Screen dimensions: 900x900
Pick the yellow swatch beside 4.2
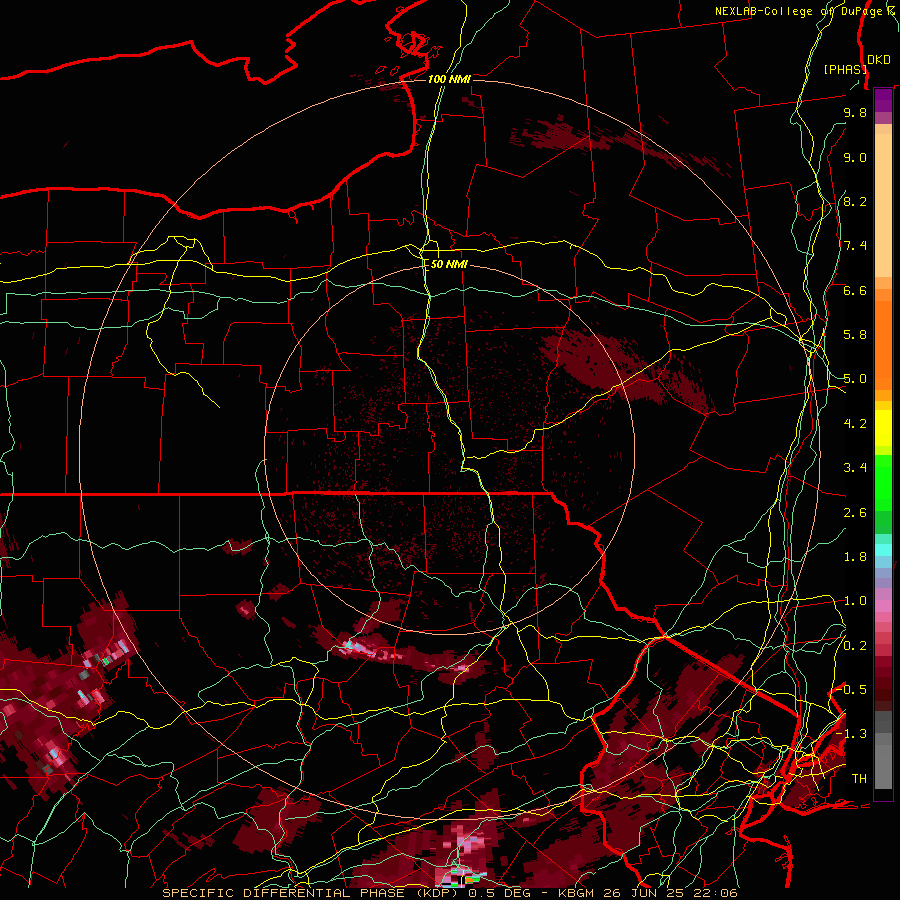(x=883, y=428)
